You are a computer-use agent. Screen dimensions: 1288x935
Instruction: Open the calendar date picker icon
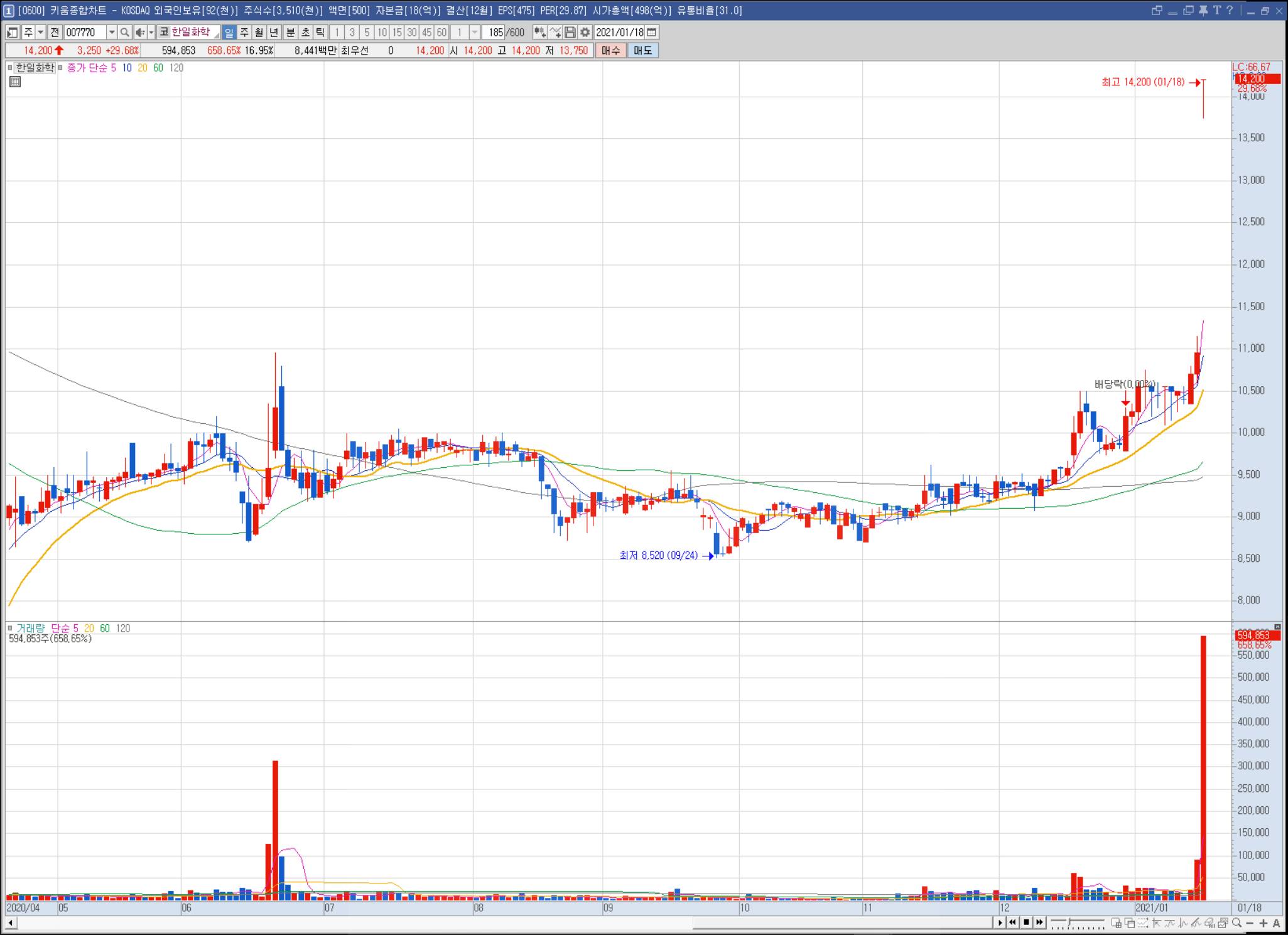(x=652, y=33)
